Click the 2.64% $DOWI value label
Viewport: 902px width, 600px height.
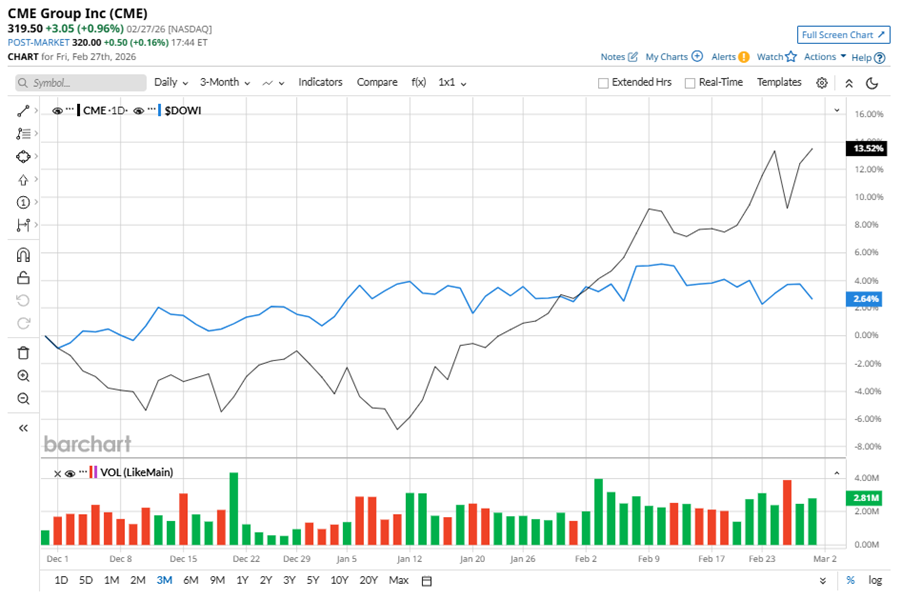(865, 299)
